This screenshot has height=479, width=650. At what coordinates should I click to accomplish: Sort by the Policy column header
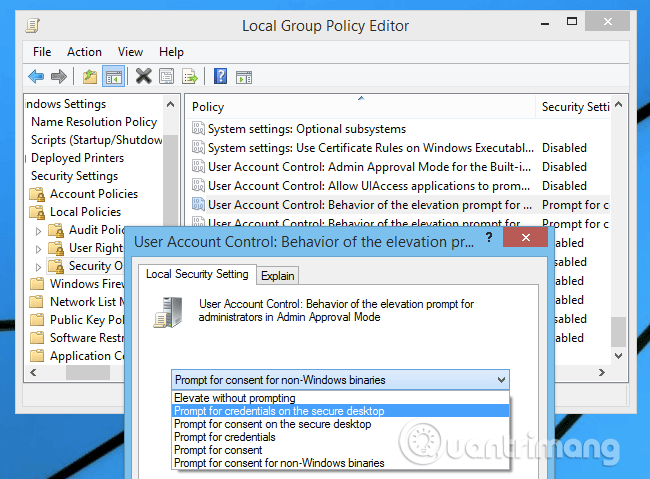click(x=361, y=107)
